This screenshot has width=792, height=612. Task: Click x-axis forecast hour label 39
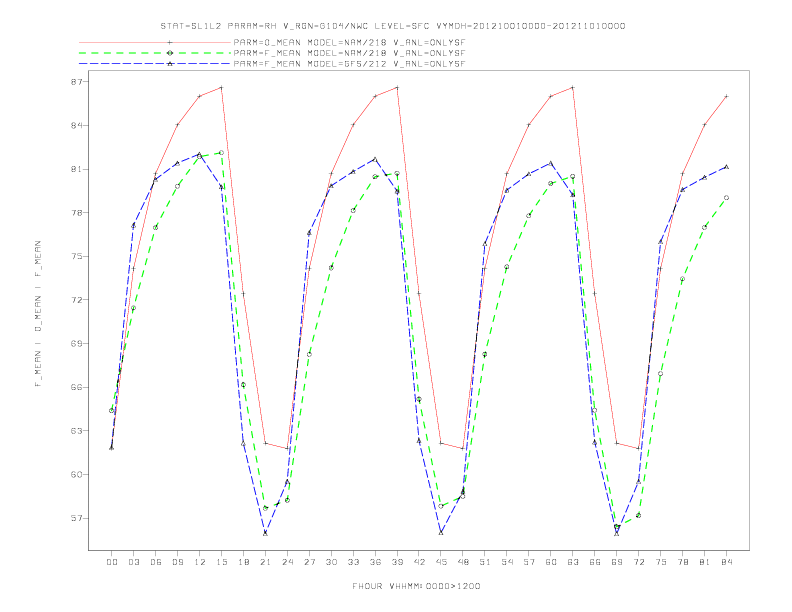(x=397, y=562)
